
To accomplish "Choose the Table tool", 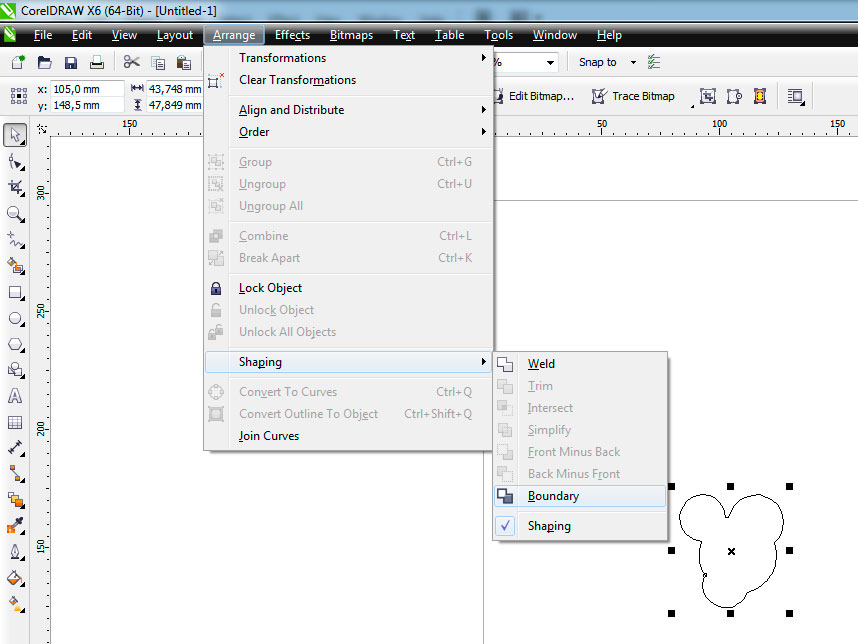I will (x=15, y=422).
